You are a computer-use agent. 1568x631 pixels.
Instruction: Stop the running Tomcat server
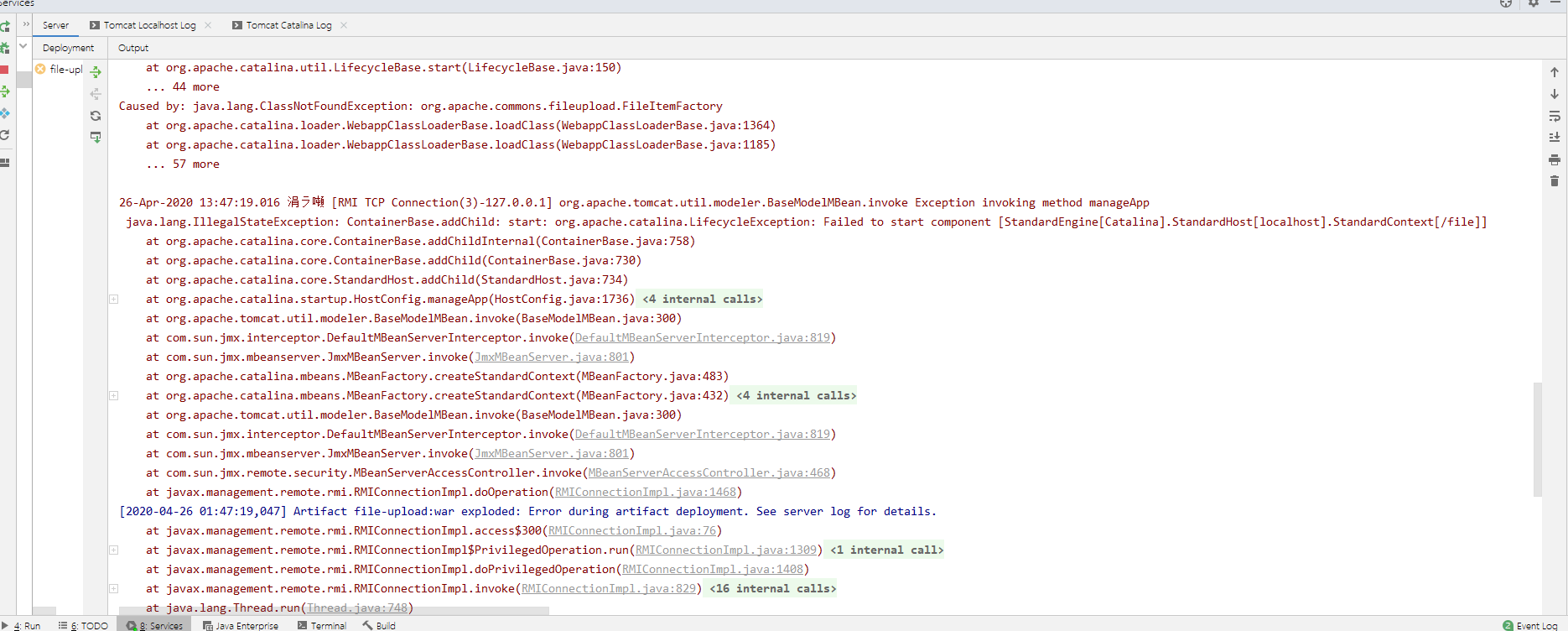(x=4, y=70)
